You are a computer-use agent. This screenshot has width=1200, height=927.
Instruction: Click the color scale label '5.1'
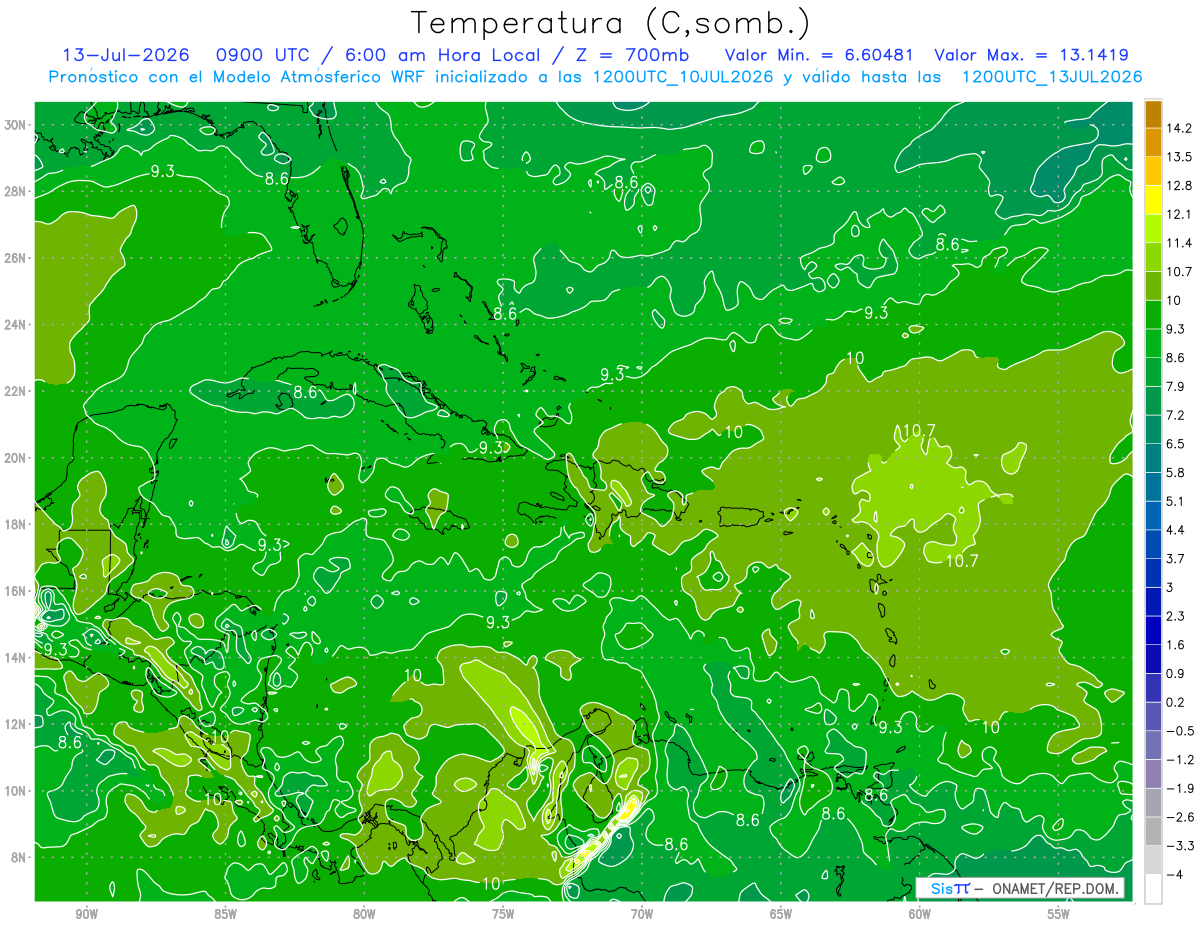click(1176, 501)
